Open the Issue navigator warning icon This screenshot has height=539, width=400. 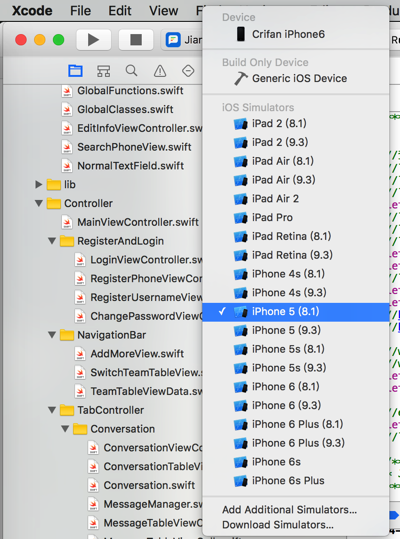[160, 71]
